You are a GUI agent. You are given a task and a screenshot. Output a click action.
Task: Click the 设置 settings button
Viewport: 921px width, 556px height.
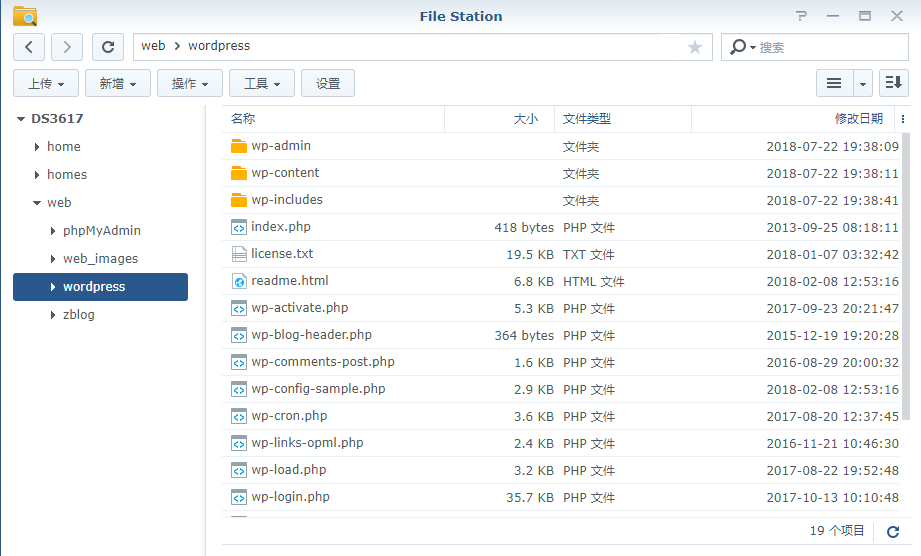[328, 84]
